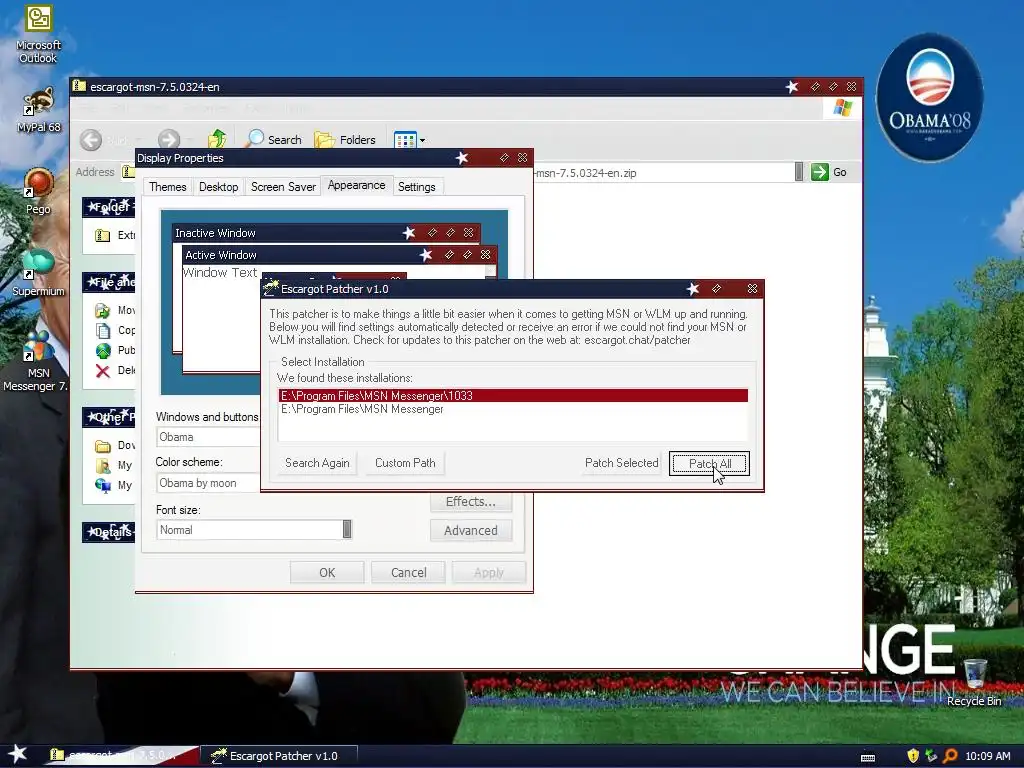Click the red X Delete task icon
Image resolution: width=1024 pixels, height=768 pixels.
pos(103,371)
